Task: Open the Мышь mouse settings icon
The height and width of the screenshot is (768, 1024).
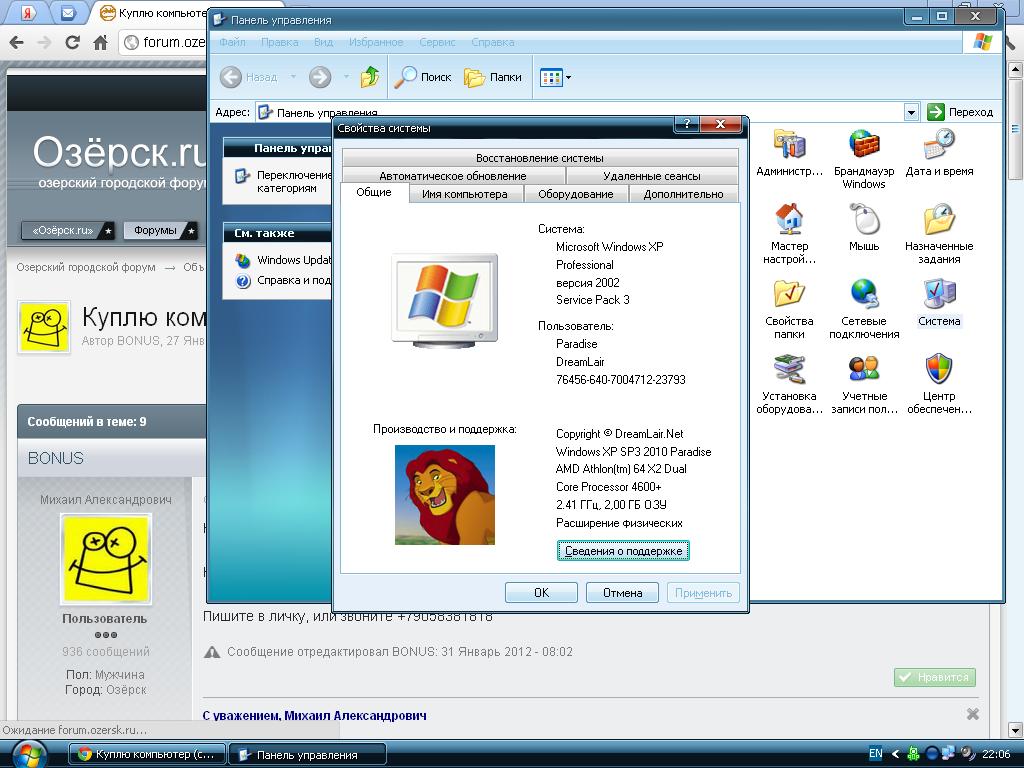Action: [863, 227]
